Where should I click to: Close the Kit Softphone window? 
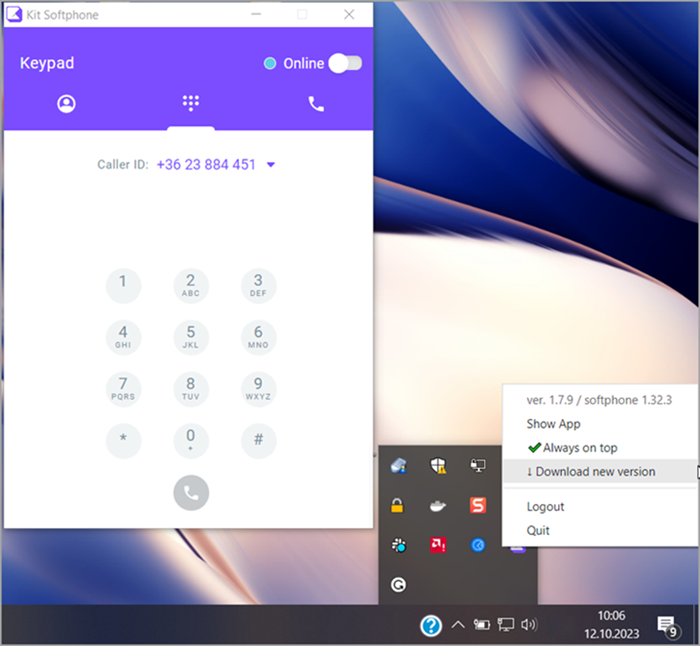(x=349, y=14)
